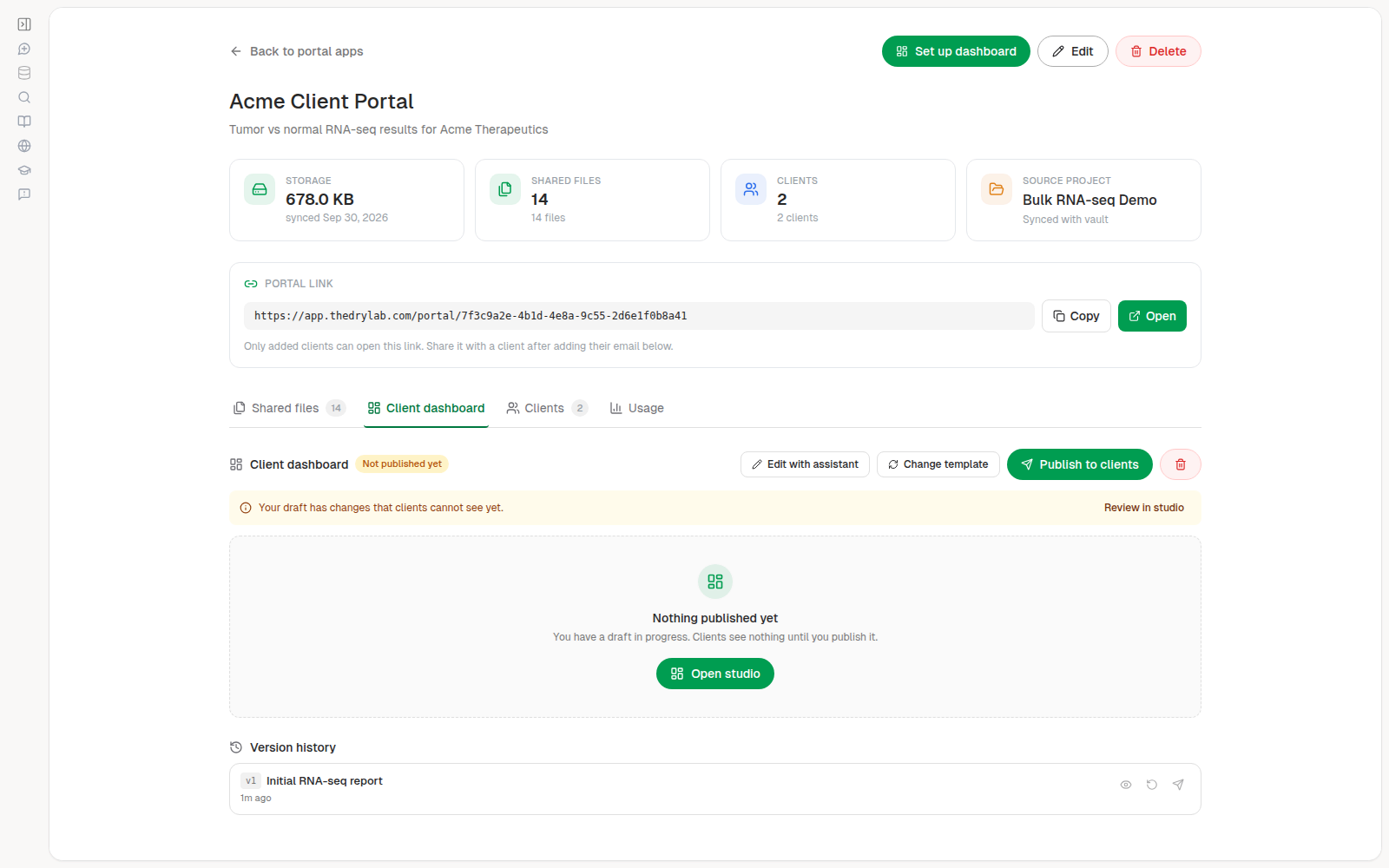Click the 678.0 KB storage value
This screenshot has height=868, width=1389.
coord(319,200)
